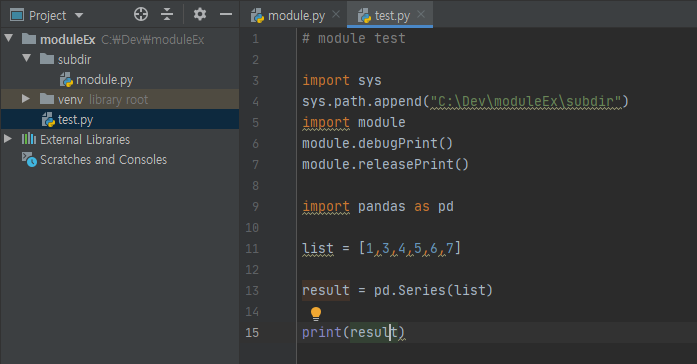Viewport: 697px width, 364px height.
Task: Click the Scratches and Consoles icon
Action: pos(29,160)
